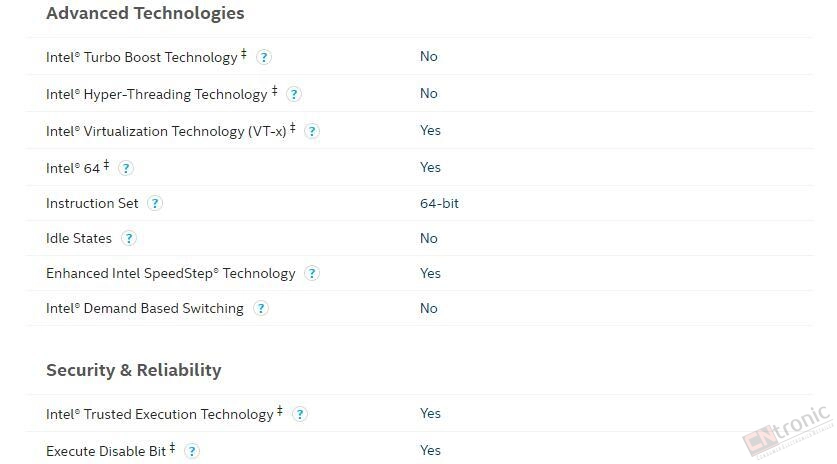Click the Instruction Set help icon
837x464 pixels.
pos(155,203)
